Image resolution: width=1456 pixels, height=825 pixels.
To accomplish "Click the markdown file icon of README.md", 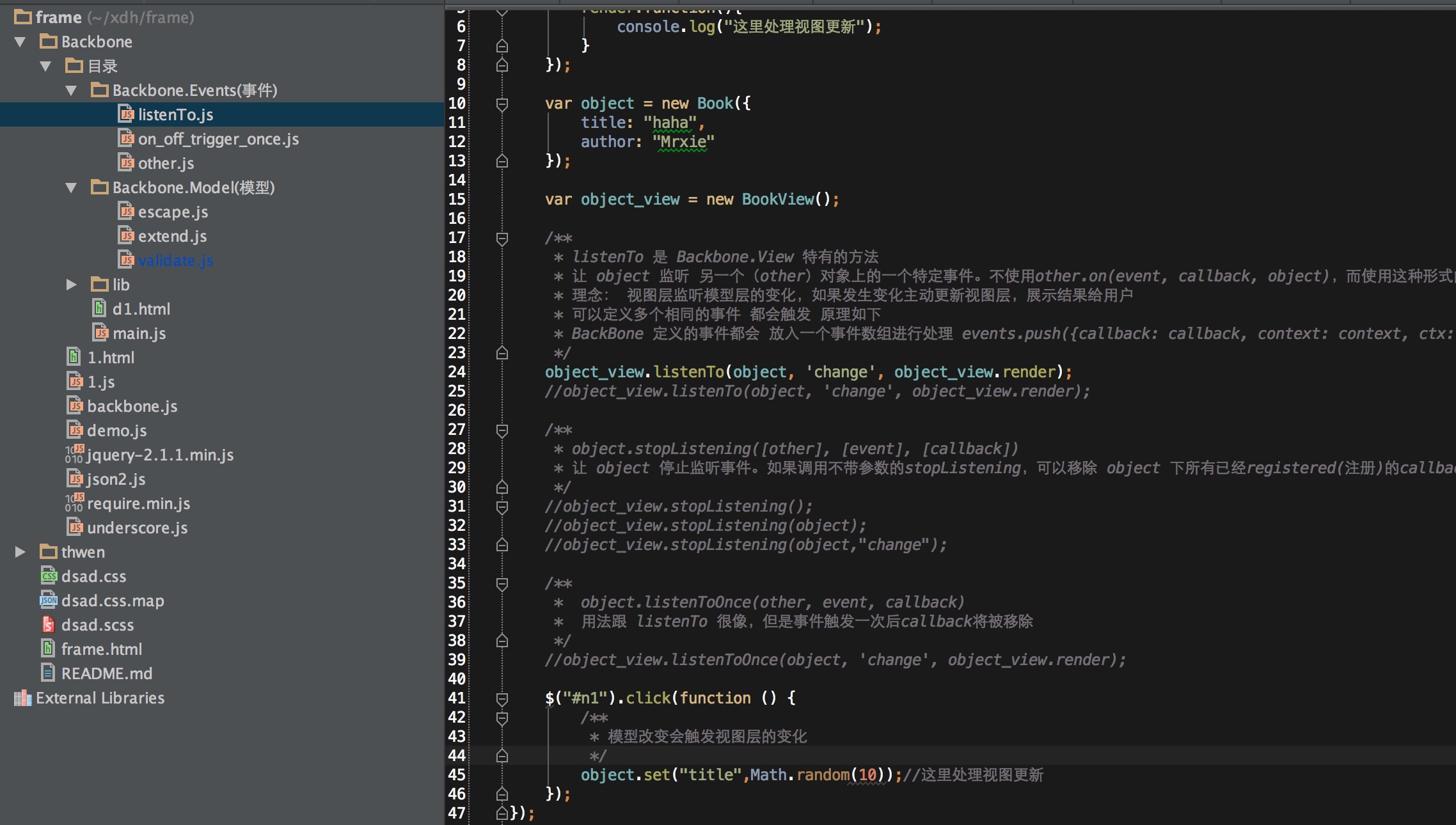I will pyautogui.click(x=49, y=673).
